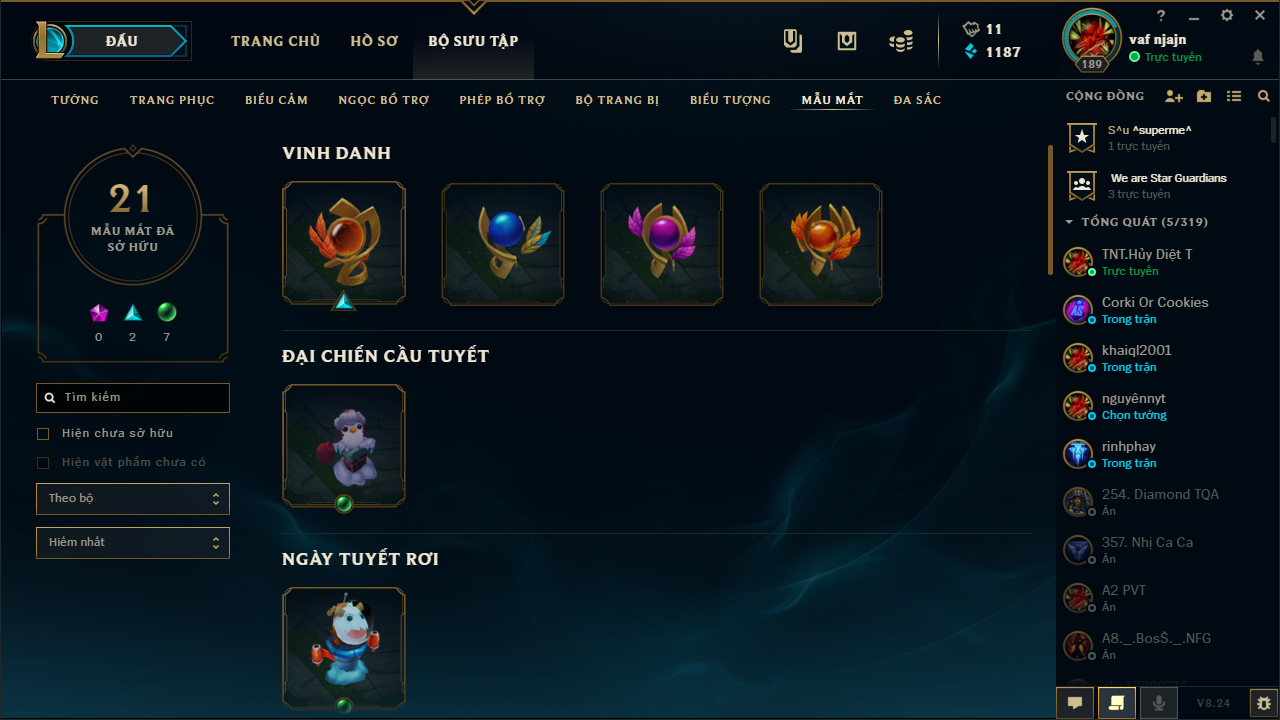
Task: Enable the Hiện chưa sở hữu checkbox
Action: (x=43, y=434)
